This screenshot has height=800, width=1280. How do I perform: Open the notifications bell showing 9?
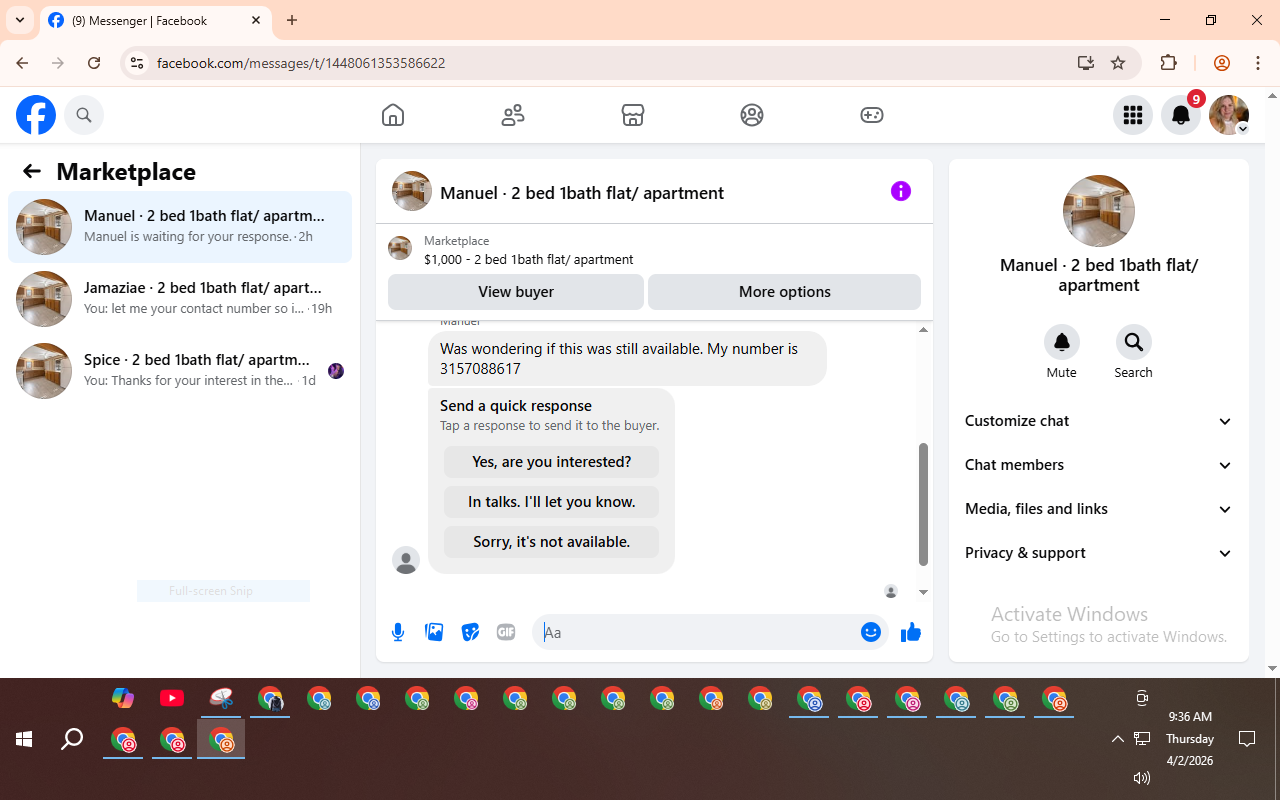pyautogui.click(x=1181, y=115)
